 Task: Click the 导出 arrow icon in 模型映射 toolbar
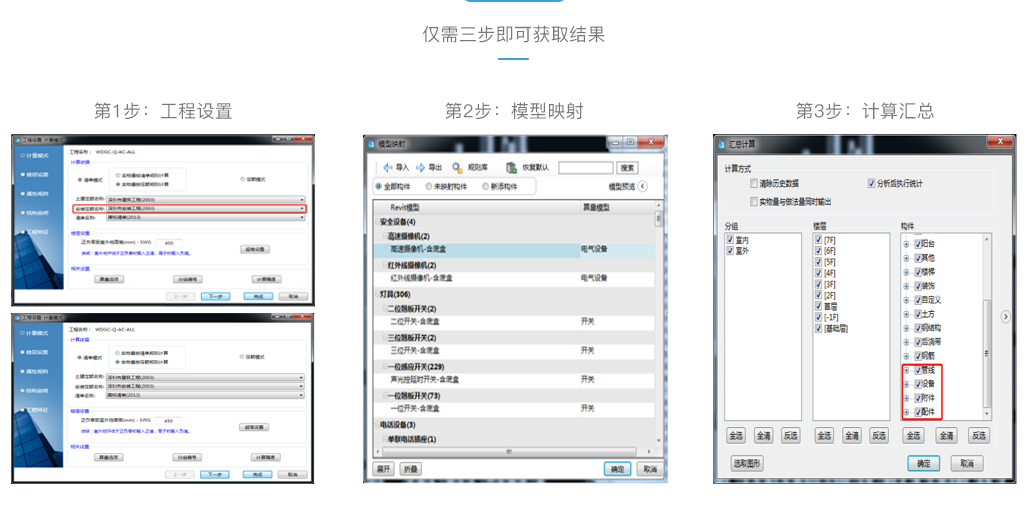[420, 167]
